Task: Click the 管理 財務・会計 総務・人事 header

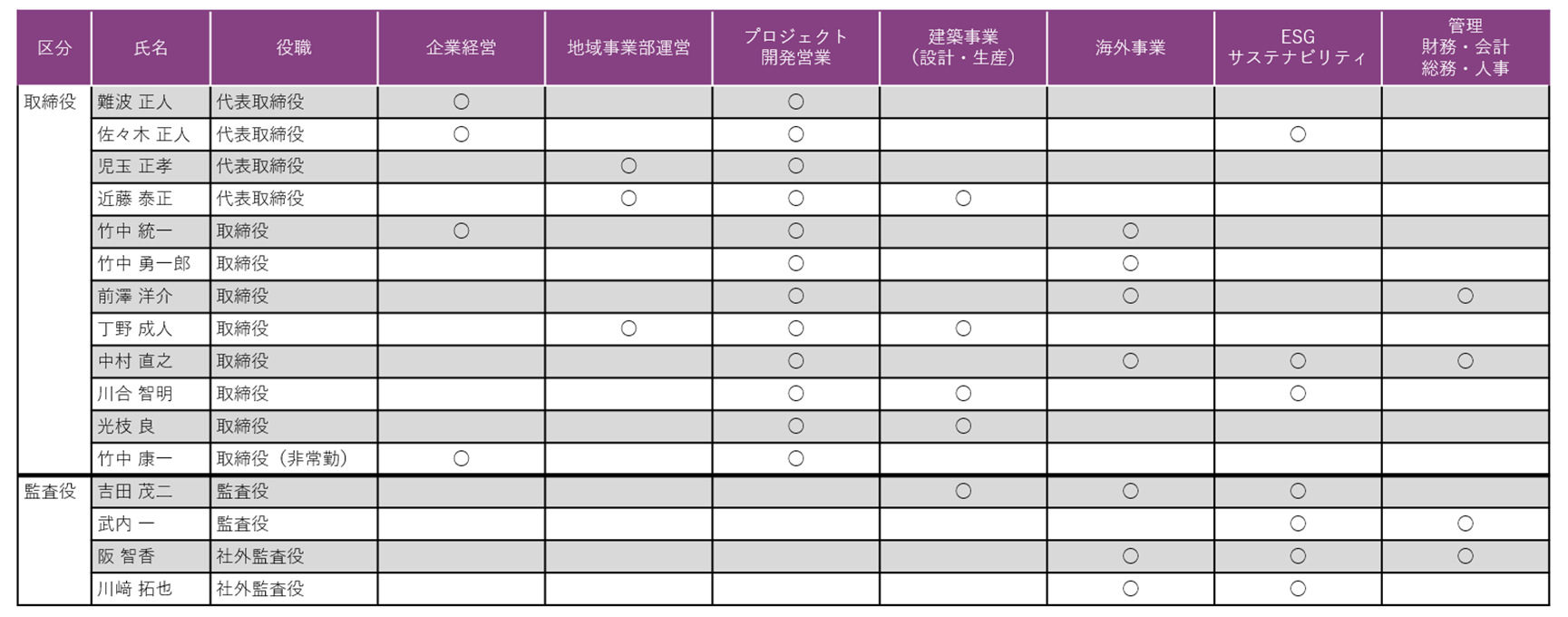Action: point(1465,48)
